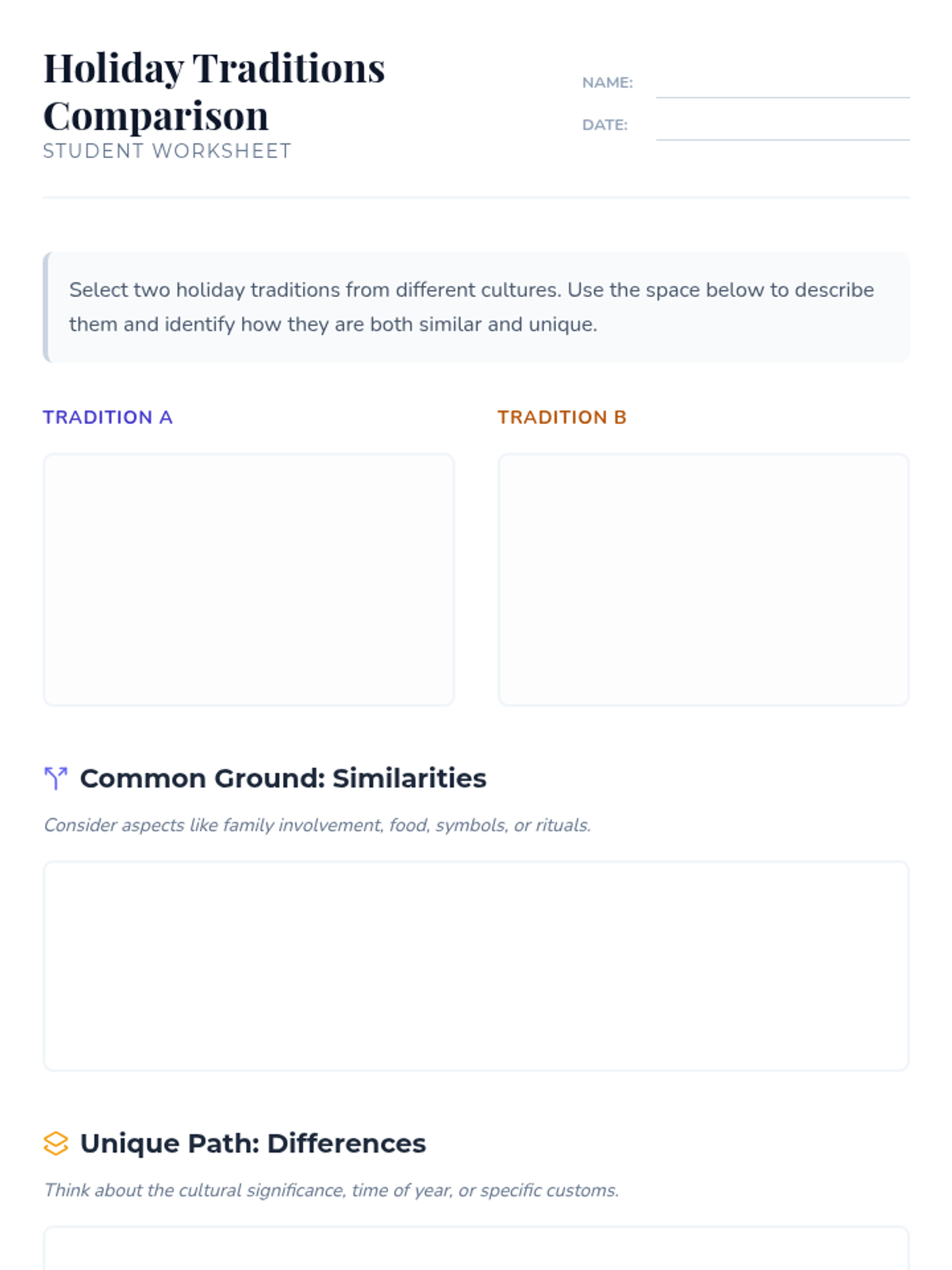Click the Tradition B heading
This screenshot has width=952, height=1270.
click(x=562, y=418)
